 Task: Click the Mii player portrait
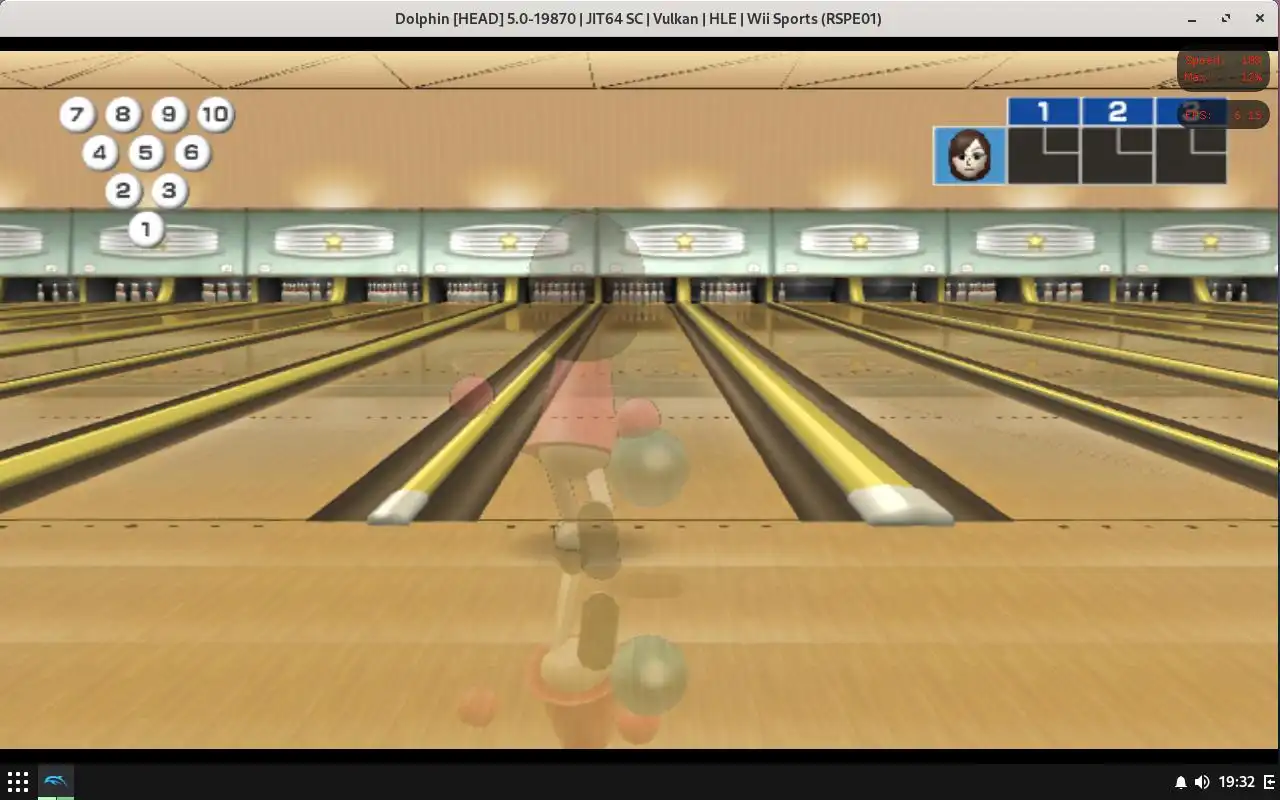point(969,155)
